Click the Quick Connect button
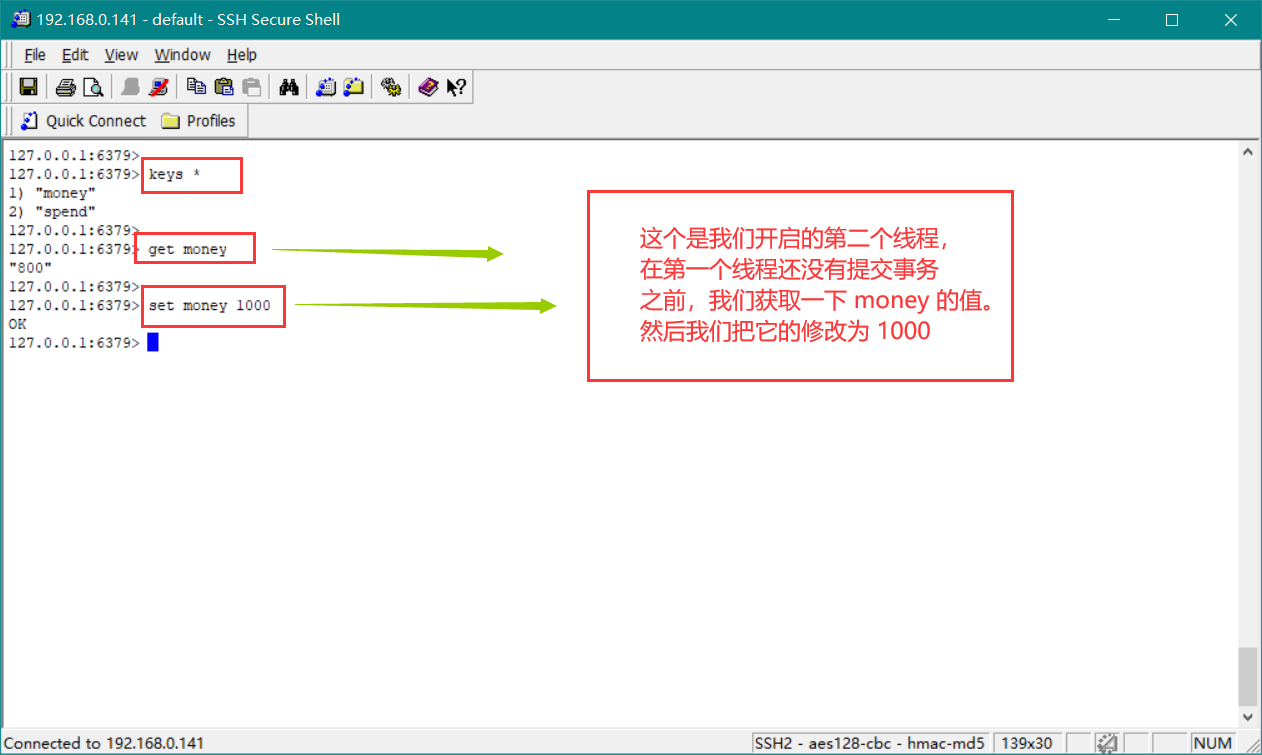The image size is (1262, 755). [x=84, y=121]
